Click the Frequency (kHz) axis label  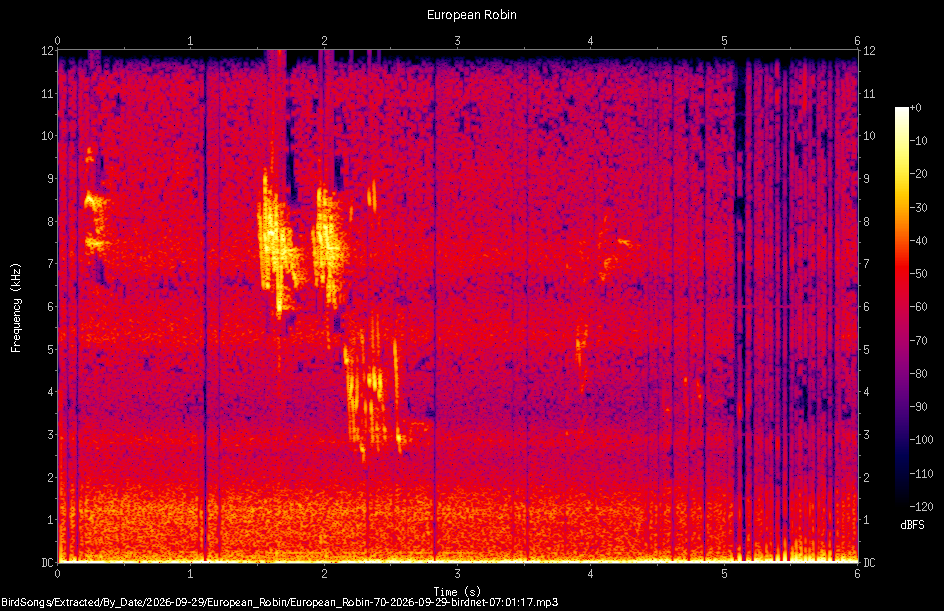coord(16,308)
